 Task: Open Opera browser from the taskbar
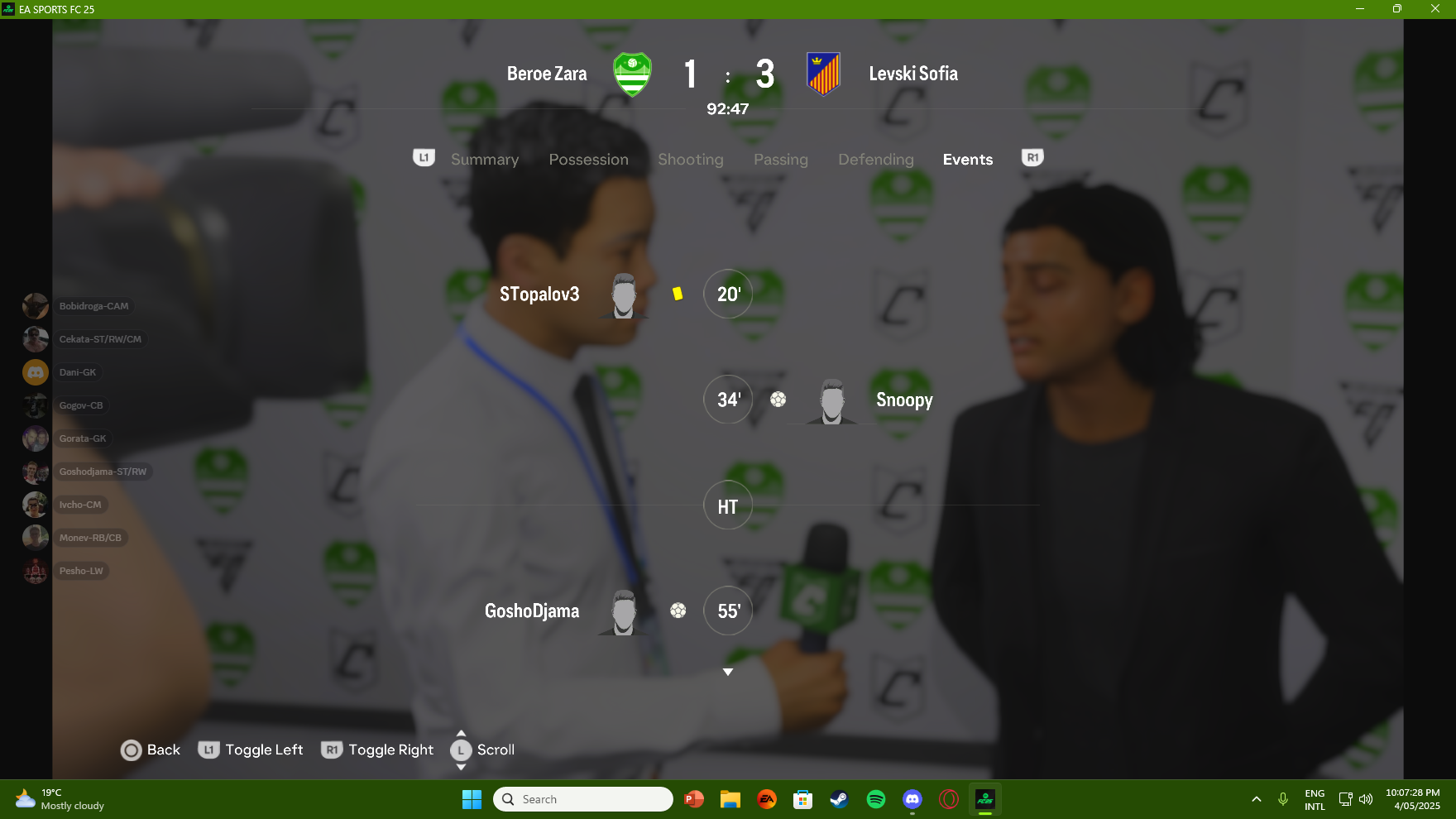(949, 799)
